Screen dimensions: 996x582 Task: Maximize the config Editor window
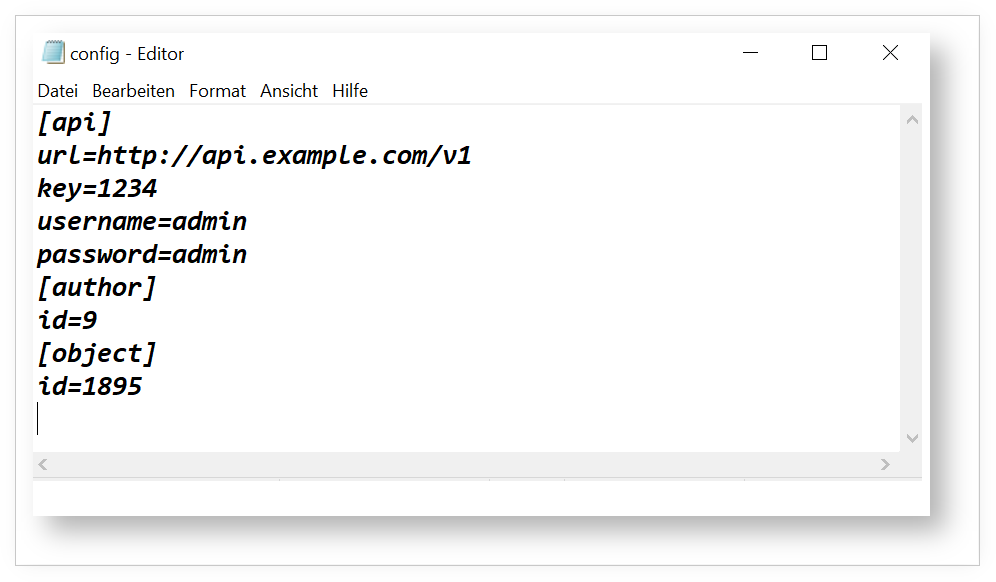coord(820,53)
